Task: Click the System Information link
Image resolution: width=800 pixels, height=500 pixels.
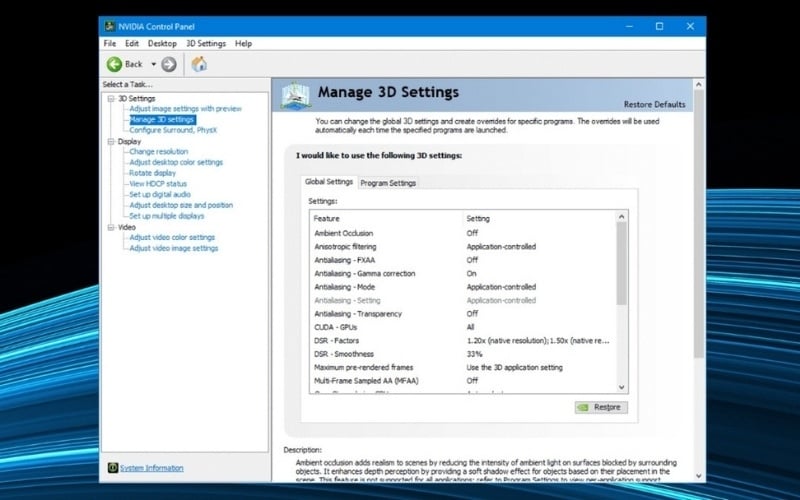Action: click(152, 468)
